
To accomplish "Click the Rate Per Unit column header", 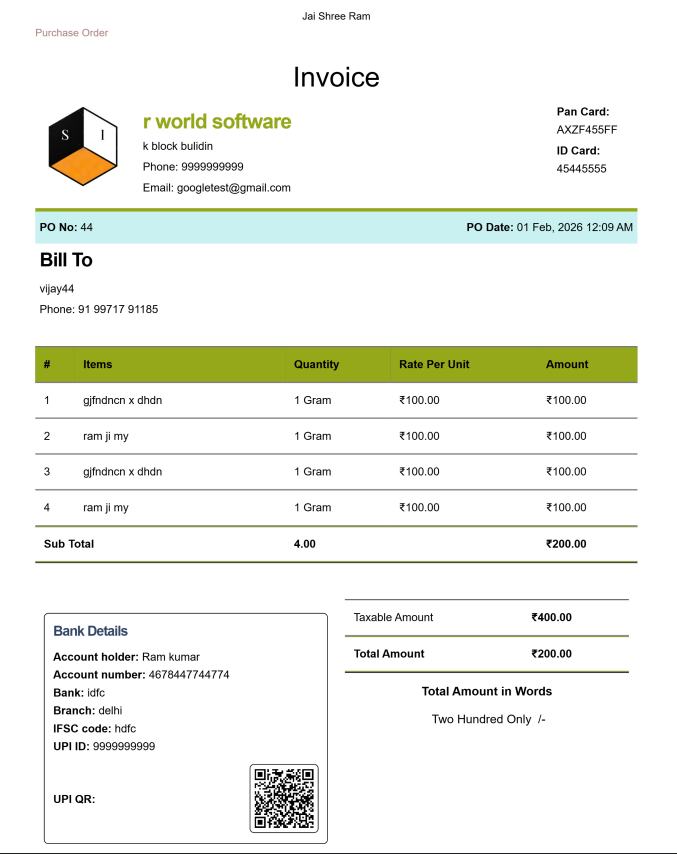I will (x=434, y=364).
